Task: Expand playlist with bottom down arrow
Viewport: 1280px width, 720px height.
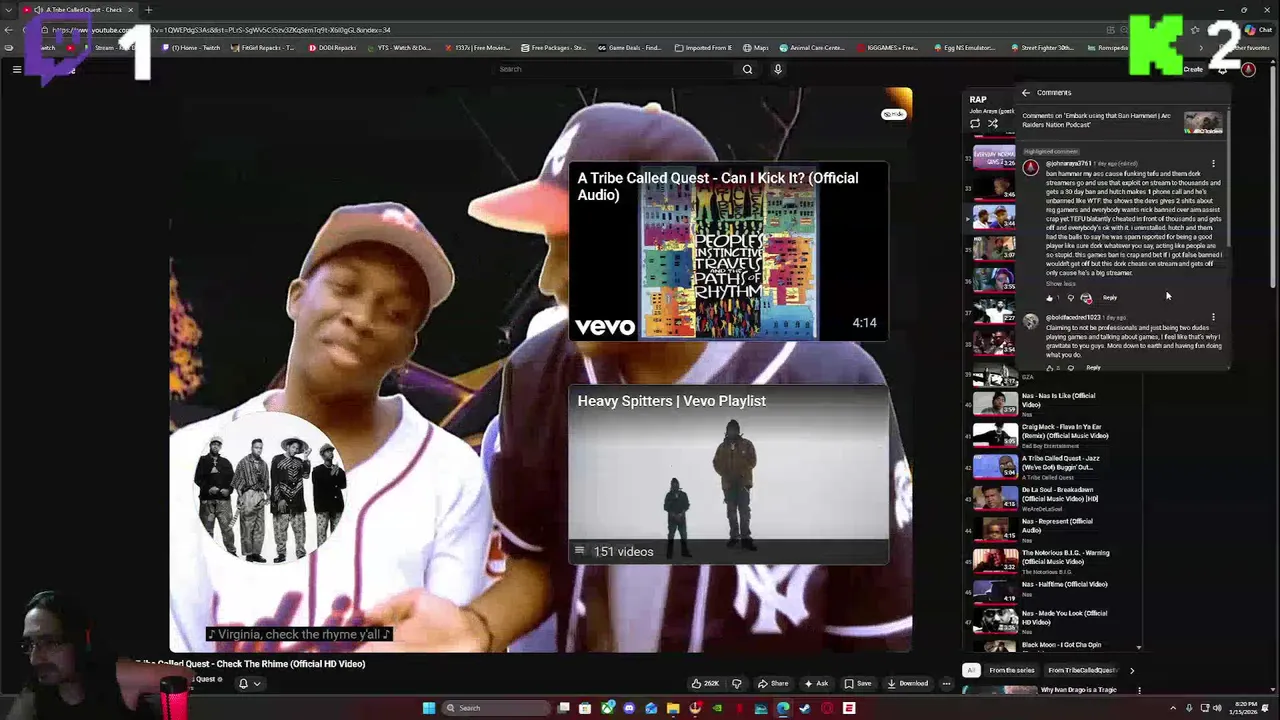Action: (x=1138, y=648)
